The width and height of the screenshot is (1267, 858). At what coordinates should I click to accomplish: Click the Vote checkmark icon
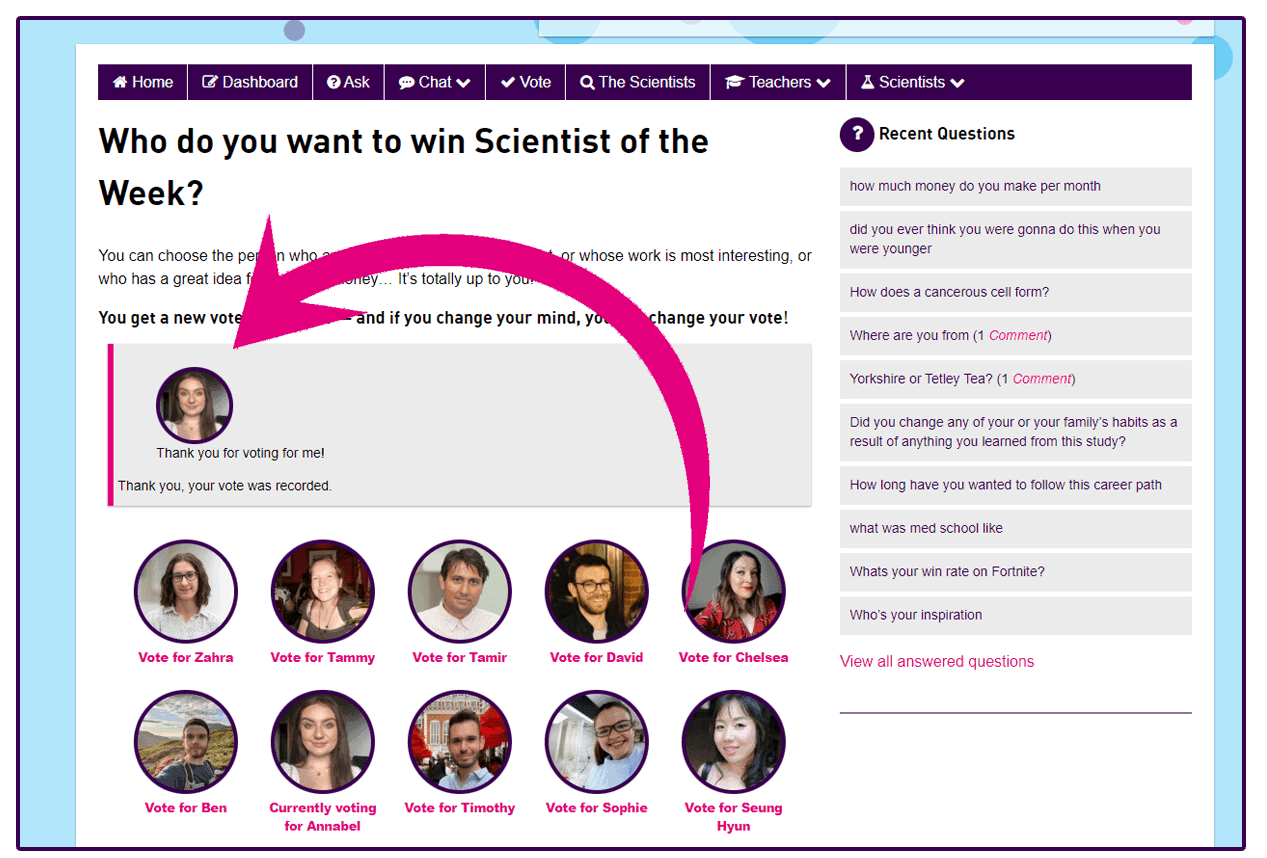pos(508,83)
